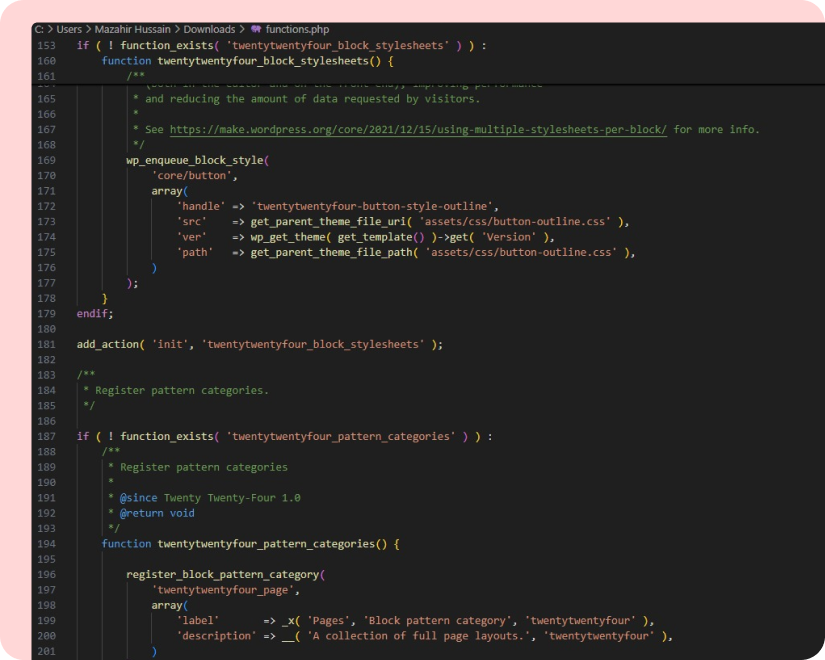Click 'twentytwentyfour_pattern_categories' string on line 187
The width and height of the screenshot is (825, 660).
[340, 436]
